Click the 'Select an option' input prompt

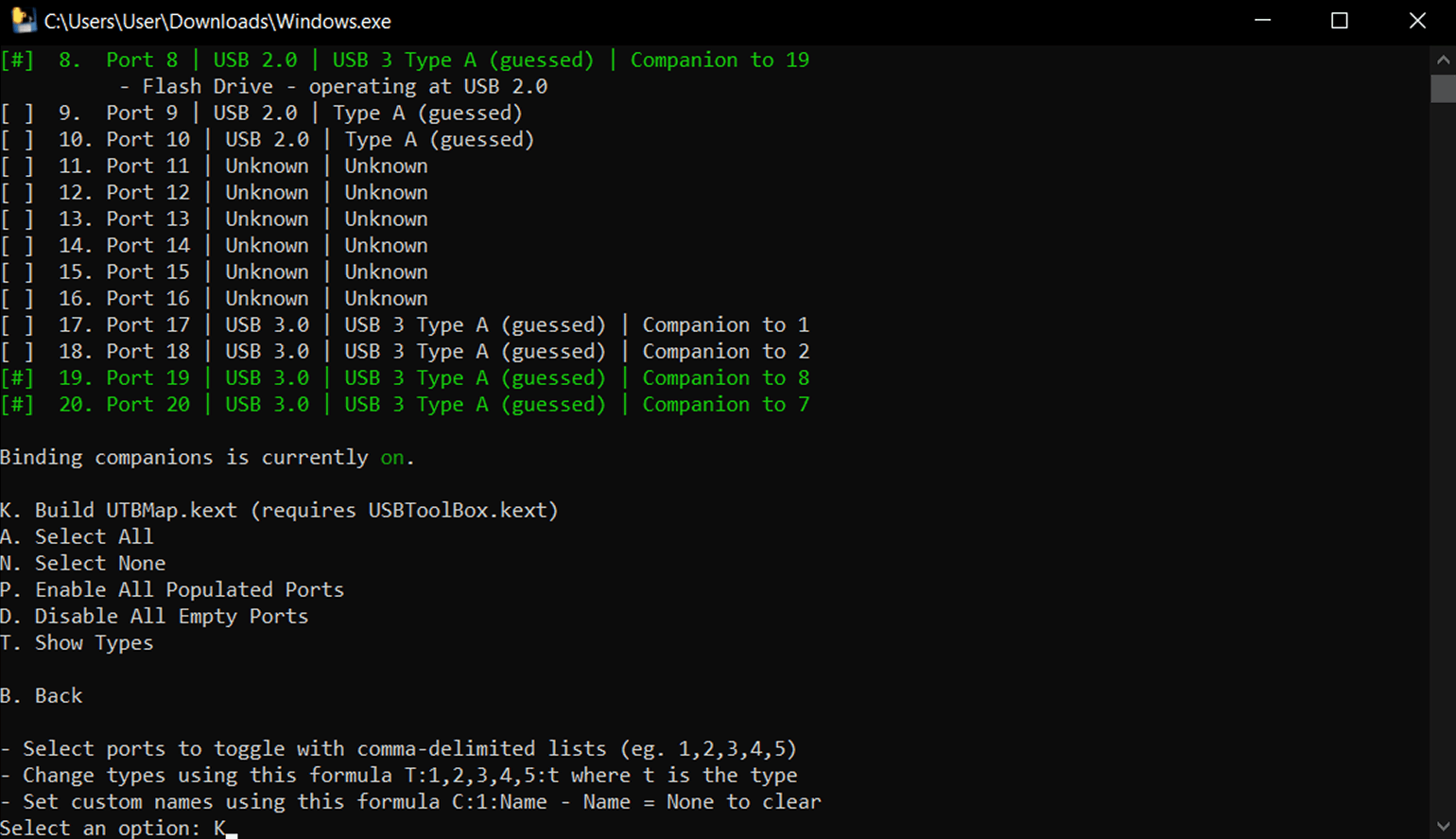119,829
